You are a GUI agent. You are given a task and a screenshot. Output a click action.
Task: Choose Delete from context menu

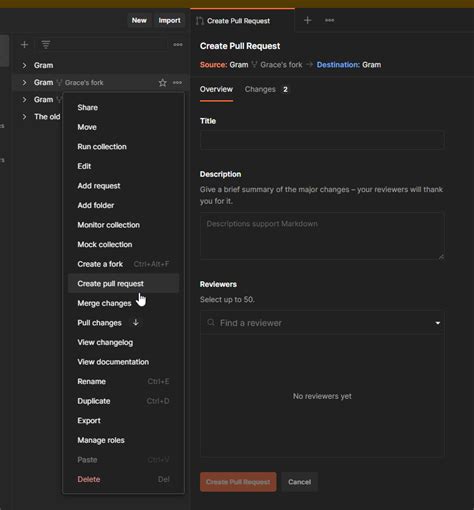[123, 479]
